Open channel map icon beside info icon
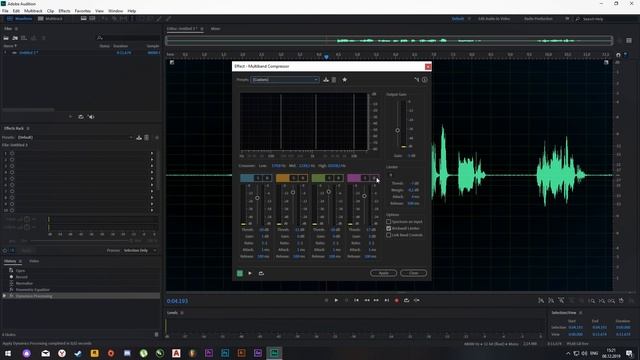The width and height of the screenshot is (640, 360). (416, 80)
